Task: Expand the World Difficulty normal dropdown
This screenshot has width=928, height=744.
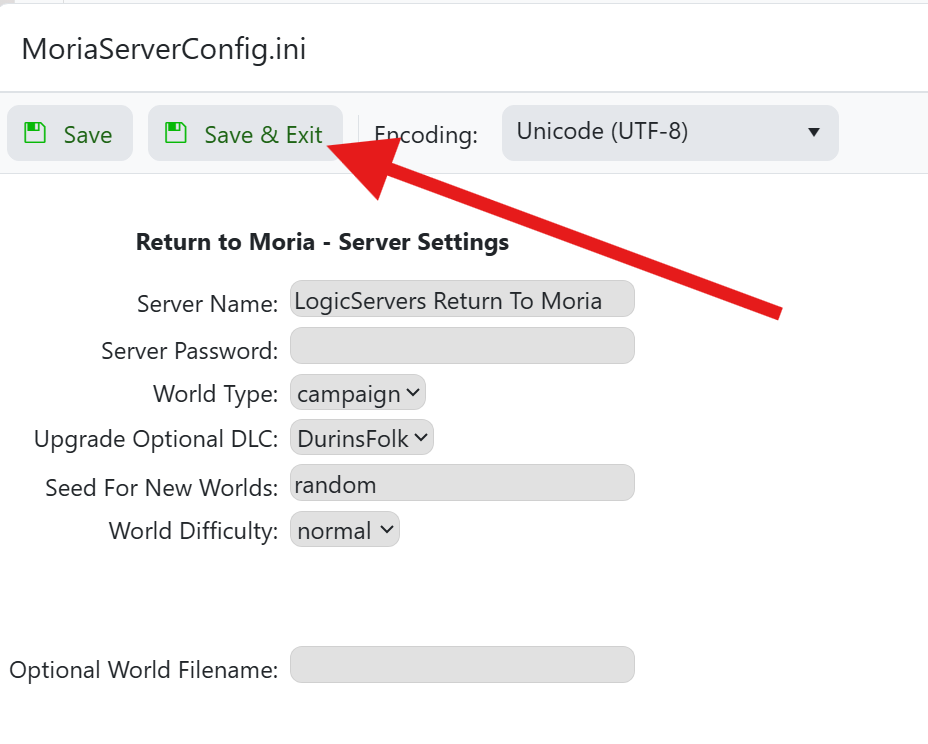Action: (x=345, y=531)
